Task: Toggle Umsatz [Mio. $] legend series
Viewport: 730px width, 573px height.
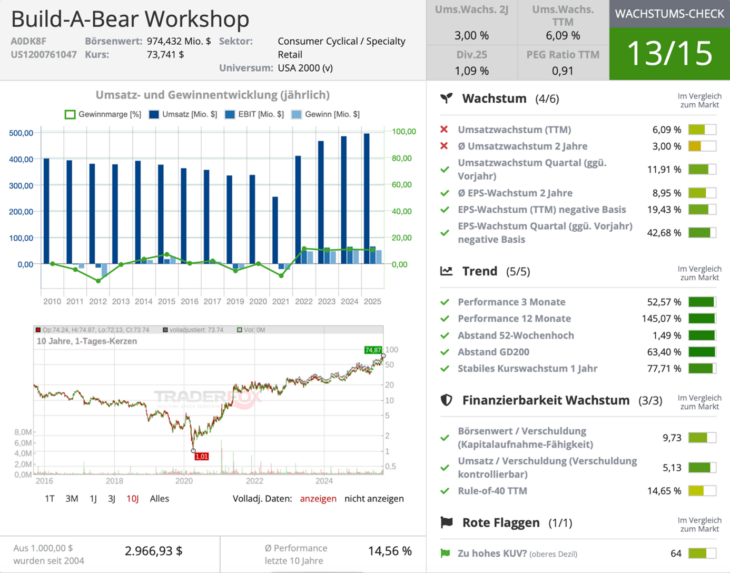Action: point(183,114)
